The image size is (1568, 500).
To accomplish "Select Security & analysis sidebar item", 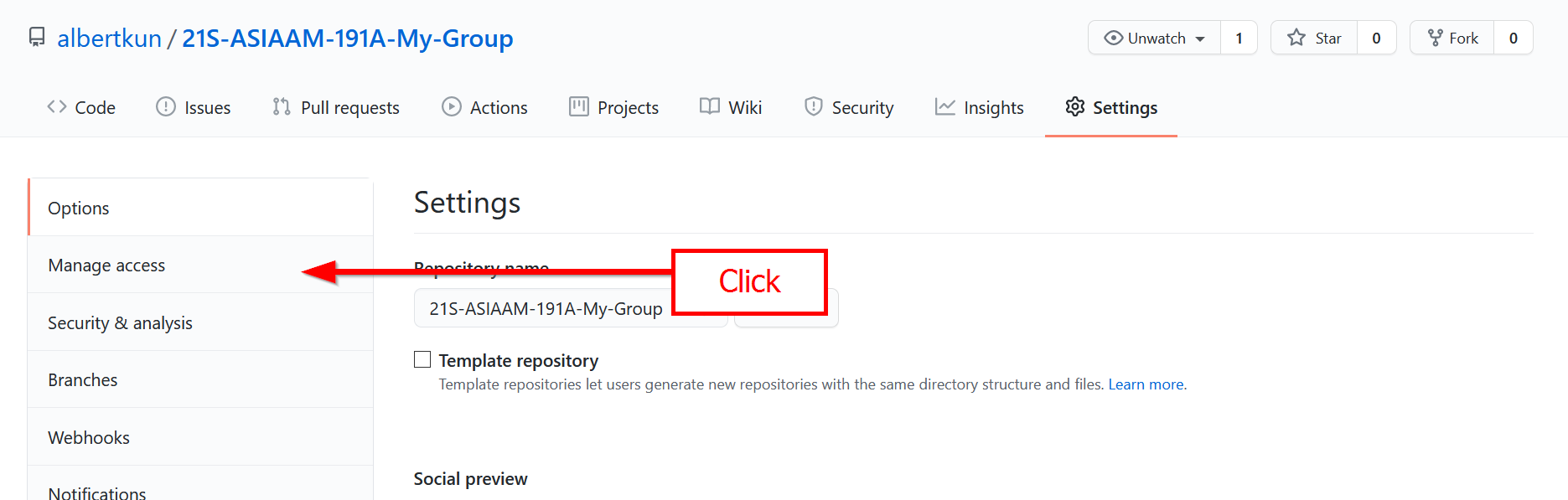I will pyautogui.click(x=120, y=323).
